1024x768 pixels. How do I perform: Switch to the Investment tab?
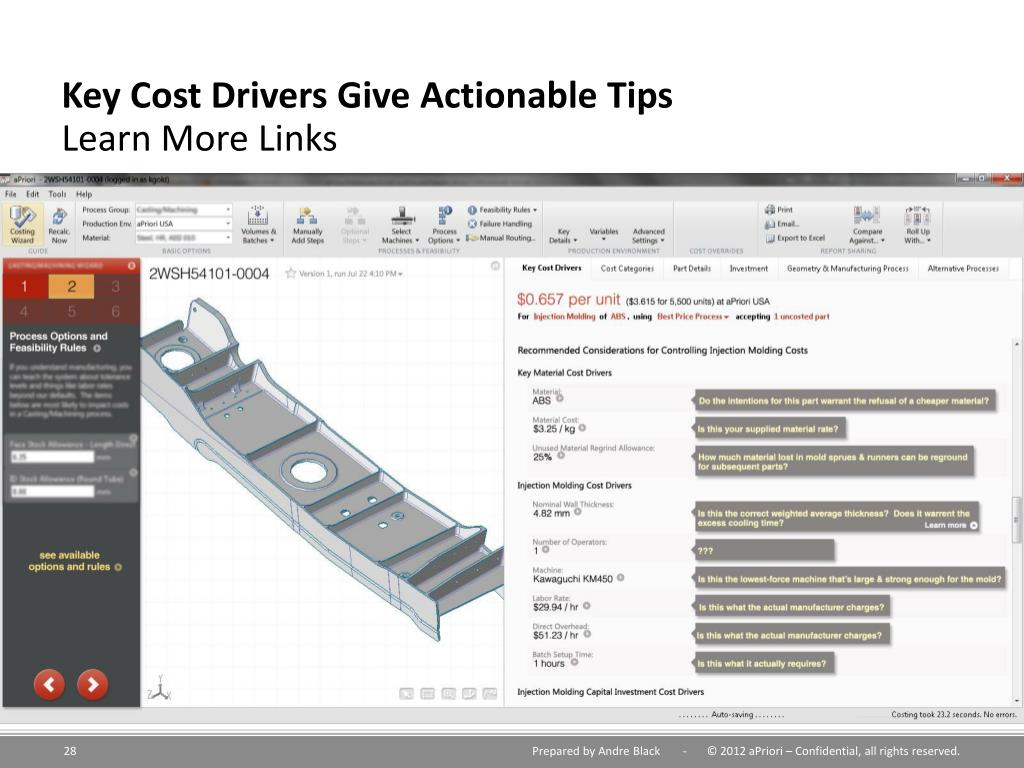pyautogui.click(x=748, y=268)
